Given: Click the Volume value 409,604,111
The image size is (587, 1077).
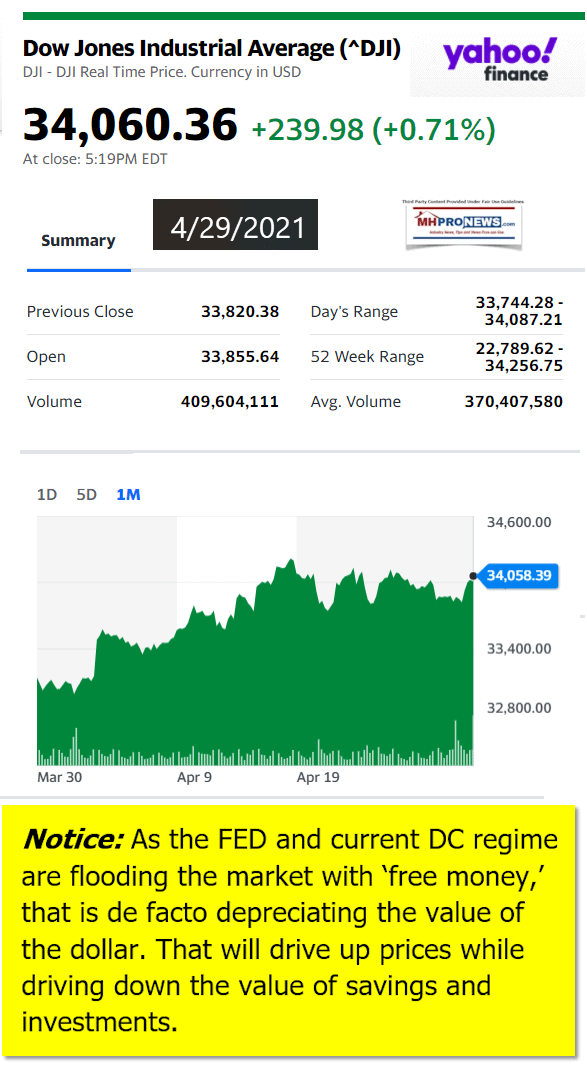Looking at the screenshot, I should click(230, 402).
